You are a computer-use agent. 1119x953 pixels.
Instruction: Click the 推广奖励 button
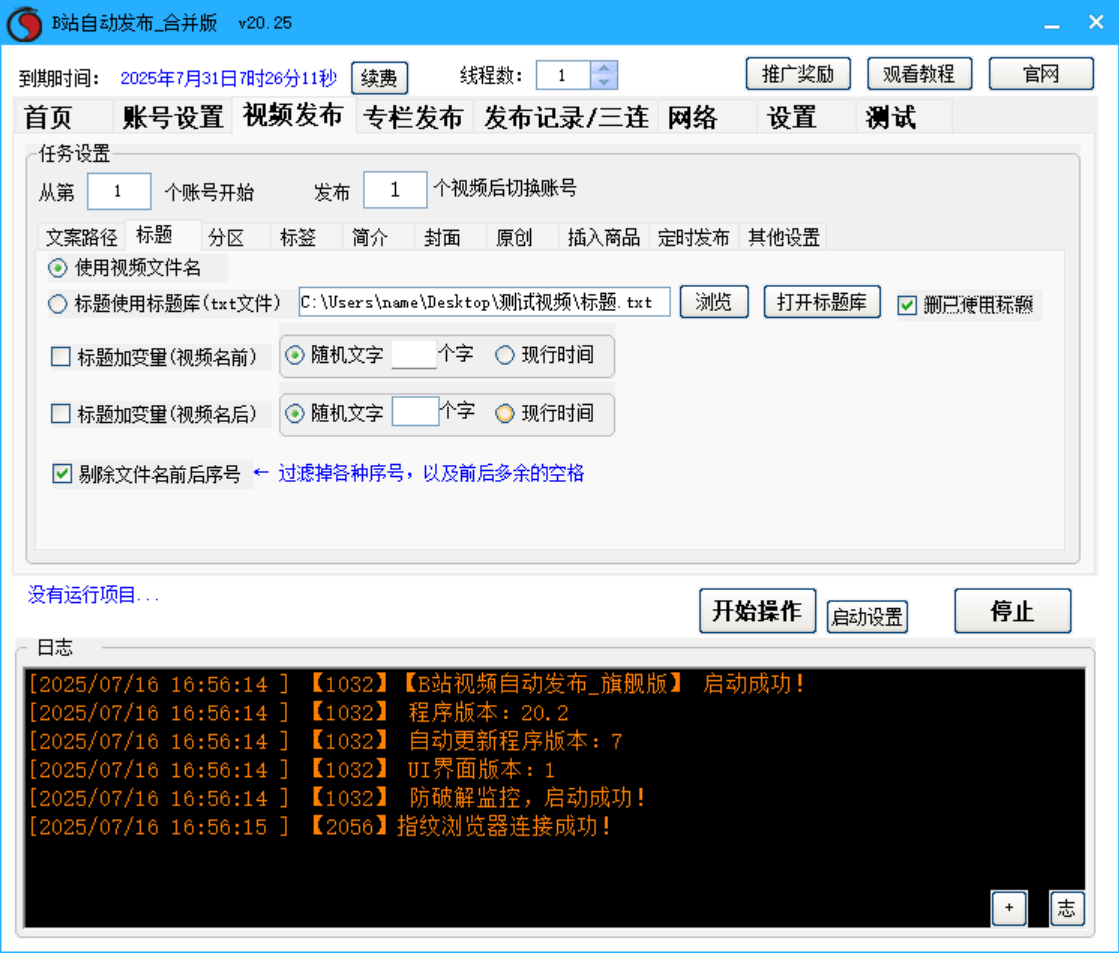[x=798, y=74]
